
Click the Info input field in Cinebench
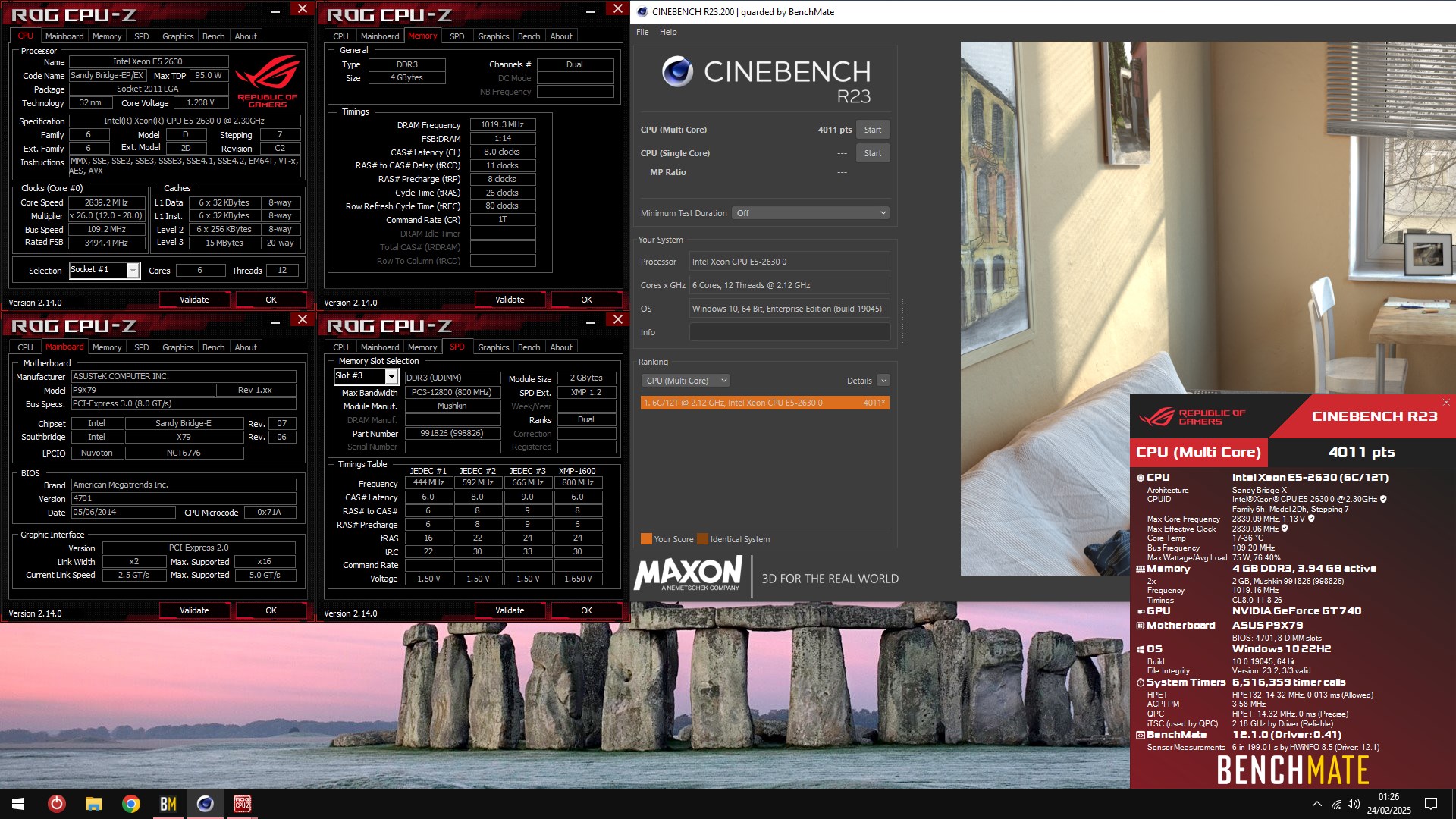(x=789, y=332)
